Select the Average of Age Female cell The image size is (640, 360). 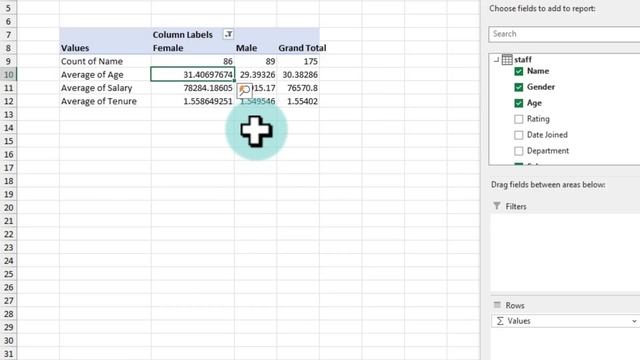coord(193,75)
